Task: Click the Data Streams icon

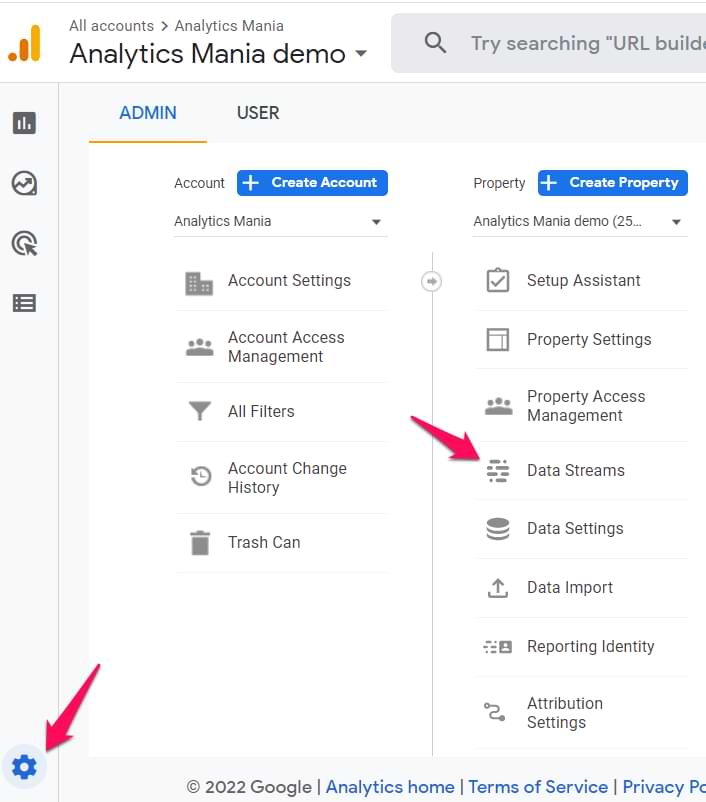Action: (x=497, y=471)
